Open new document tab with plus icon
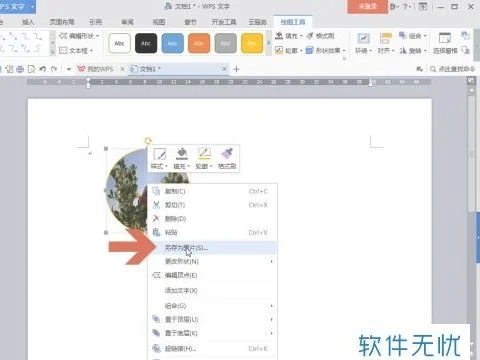The height and width of the screenshot is (360, 480). pyautogui.click(x=236, y=69)
